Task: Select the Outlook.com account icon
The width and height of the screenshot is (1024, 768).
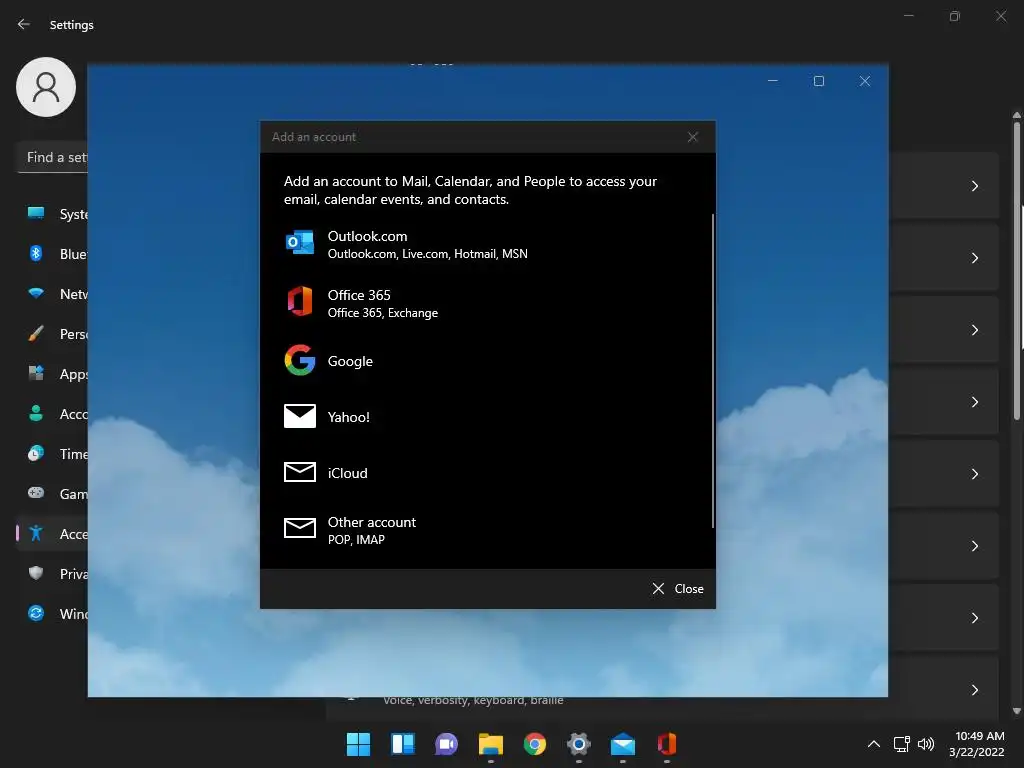Action: pos(300,243)
